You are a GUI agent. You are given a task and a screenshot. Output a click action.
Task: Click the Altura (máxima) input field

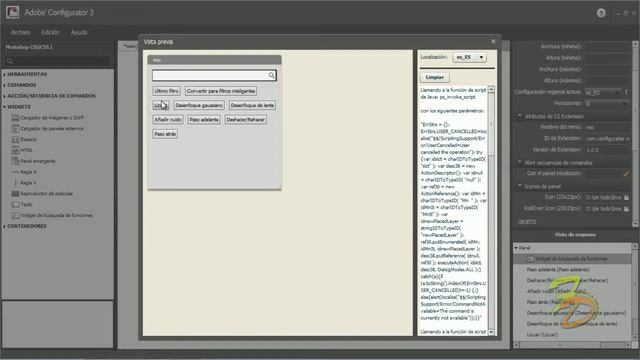point(606,81)
